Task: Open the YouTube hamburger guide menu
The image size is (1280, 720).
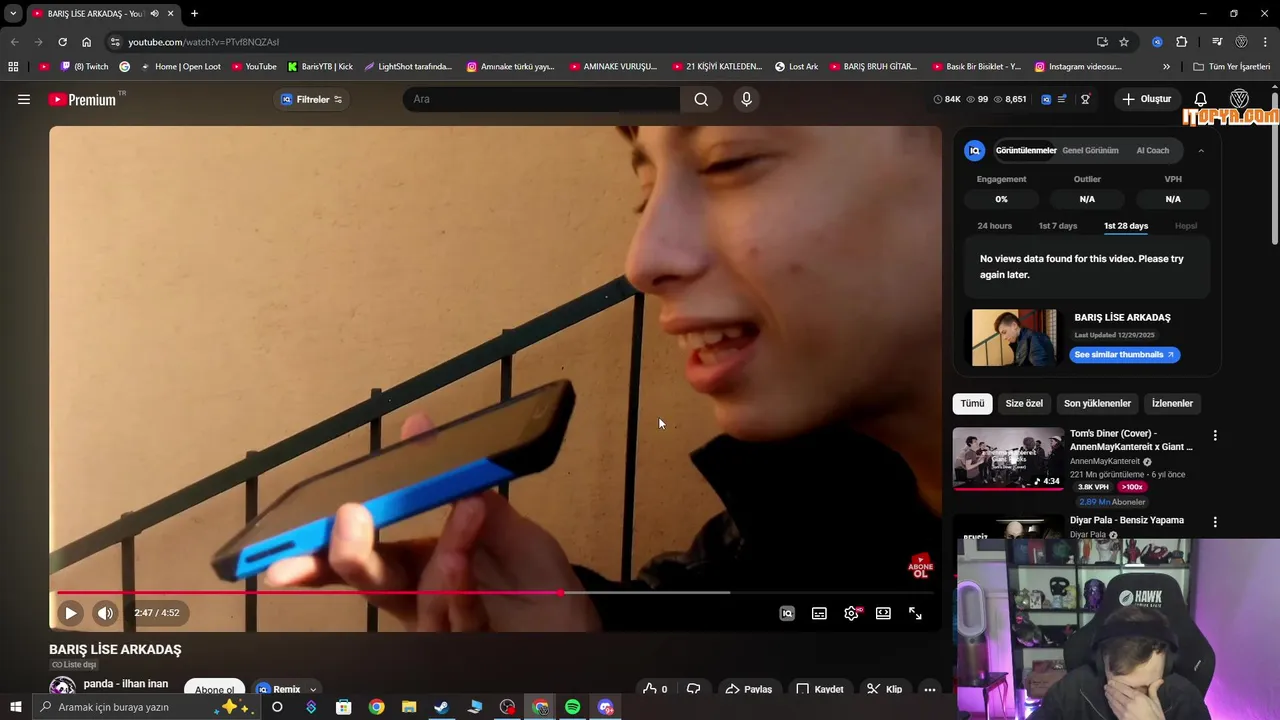Action: (24, 99)
